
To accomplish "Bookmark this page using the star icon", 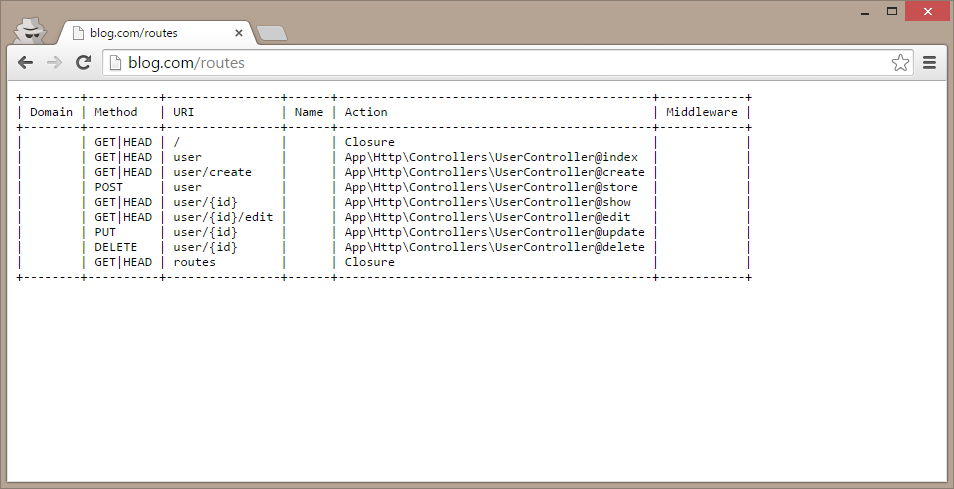I will [x=900, y=63].
